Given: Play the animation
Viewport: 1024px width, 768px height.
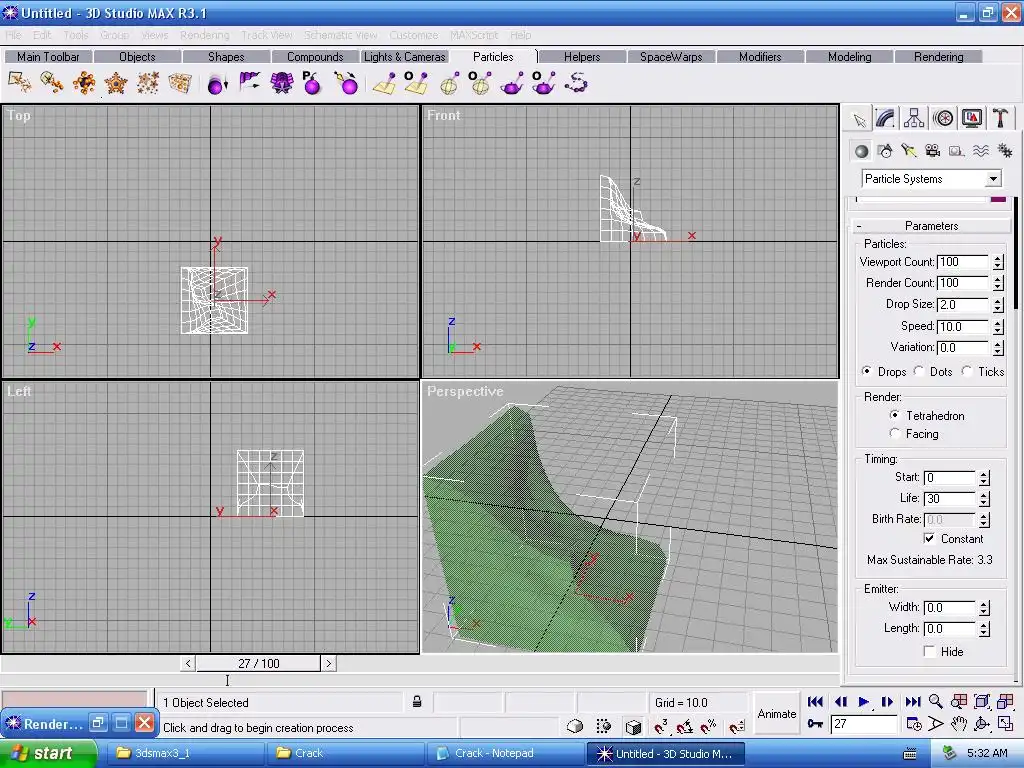Looking at the screenshot, I should click(863, 701).
